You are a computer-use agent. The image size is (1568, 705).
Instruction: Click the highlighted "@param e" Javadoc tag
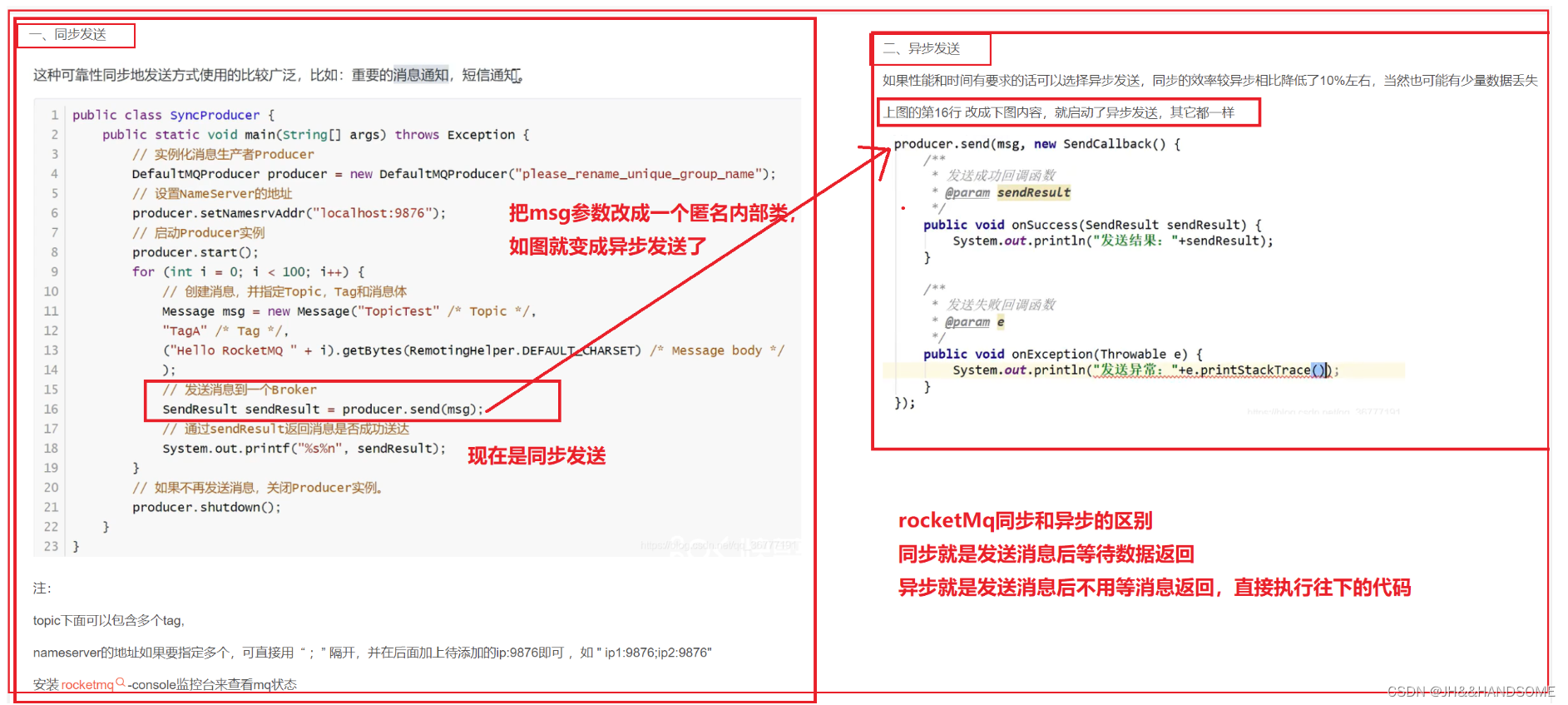pos(975,322)
